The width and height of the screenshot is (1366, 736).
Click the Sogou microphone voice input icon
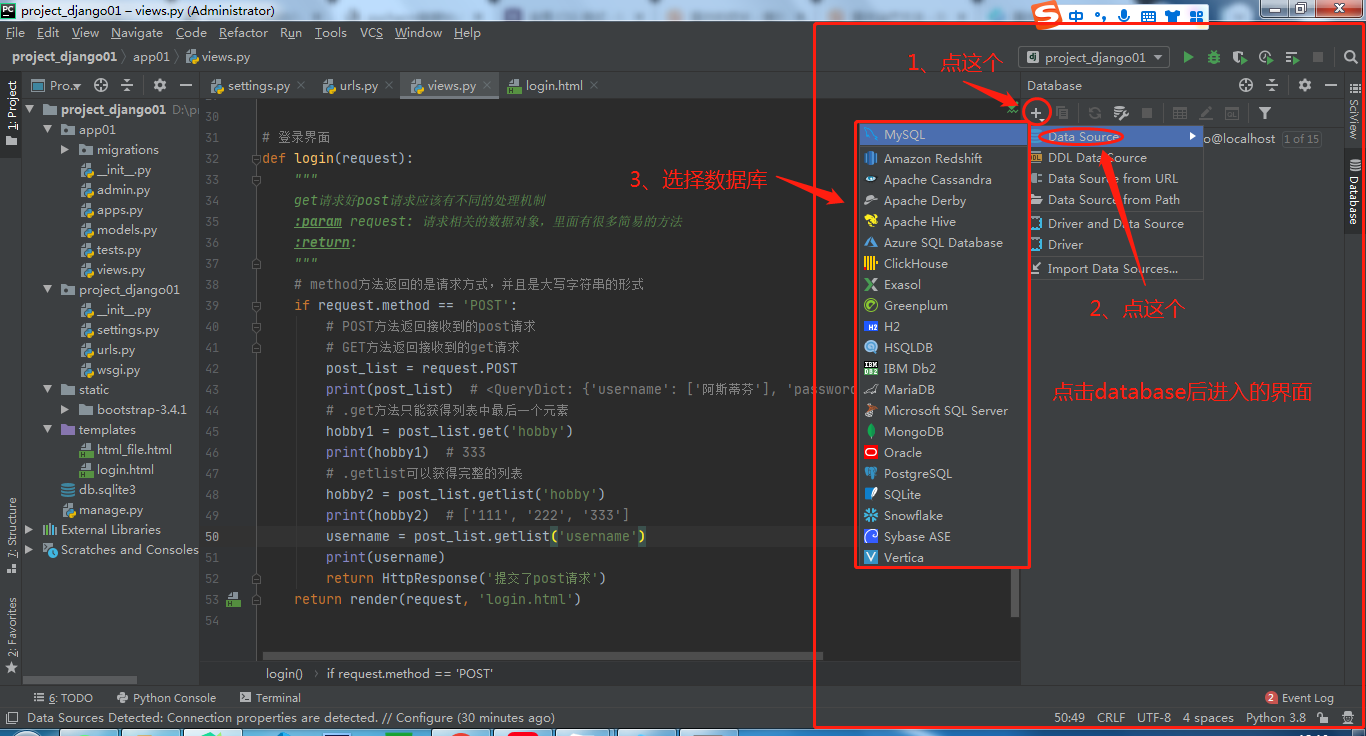1124,16
